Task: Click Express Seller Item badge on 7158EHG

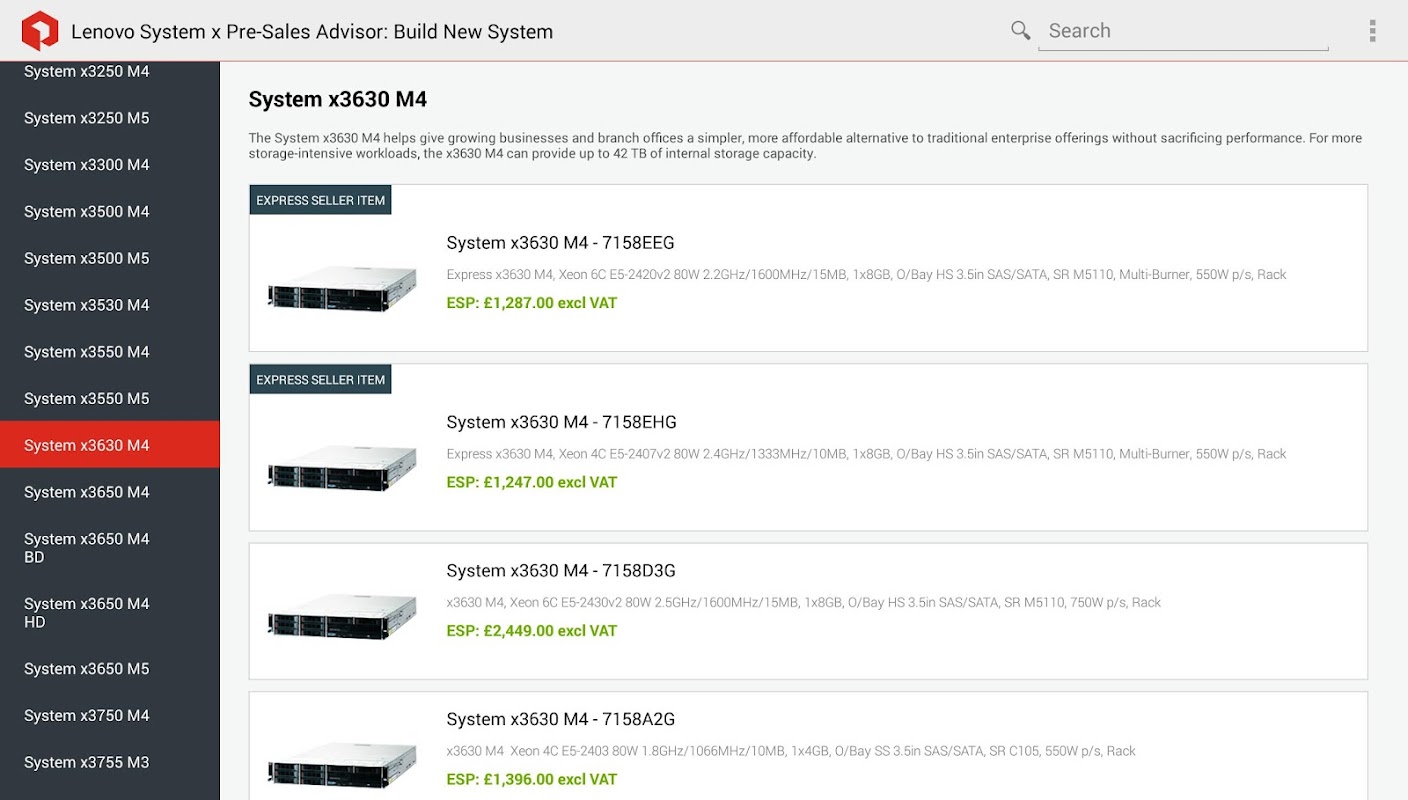Action: tap(320, 380)
